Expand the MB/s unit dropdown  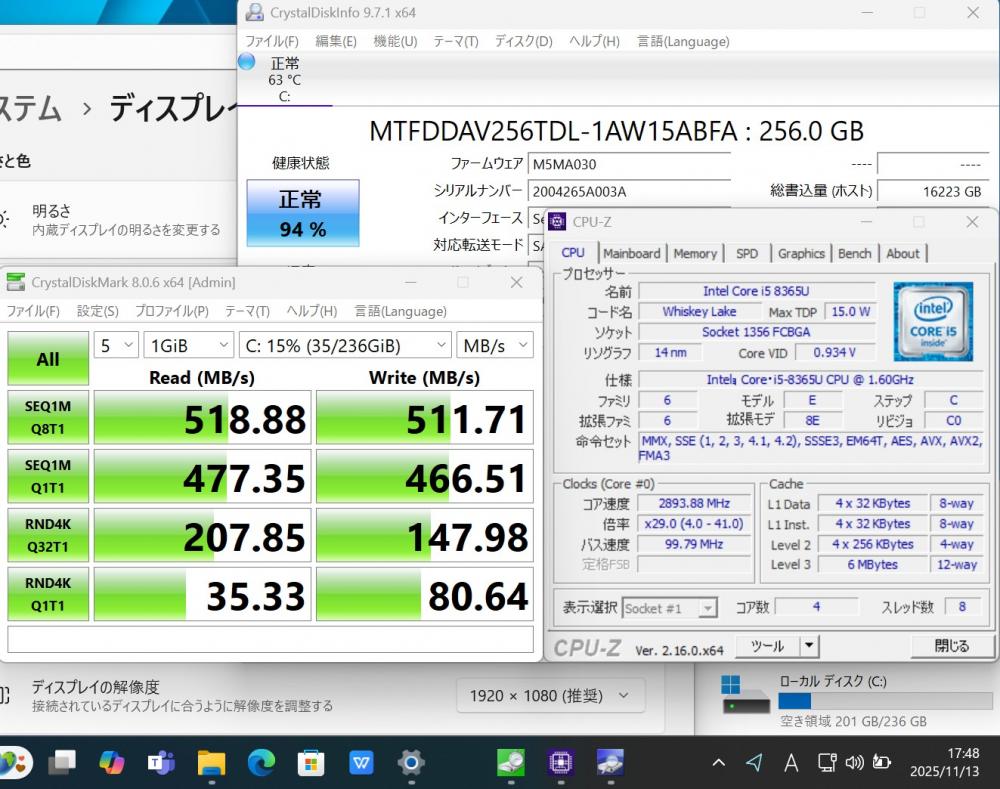pyautogui.click(x=495, y=345)
